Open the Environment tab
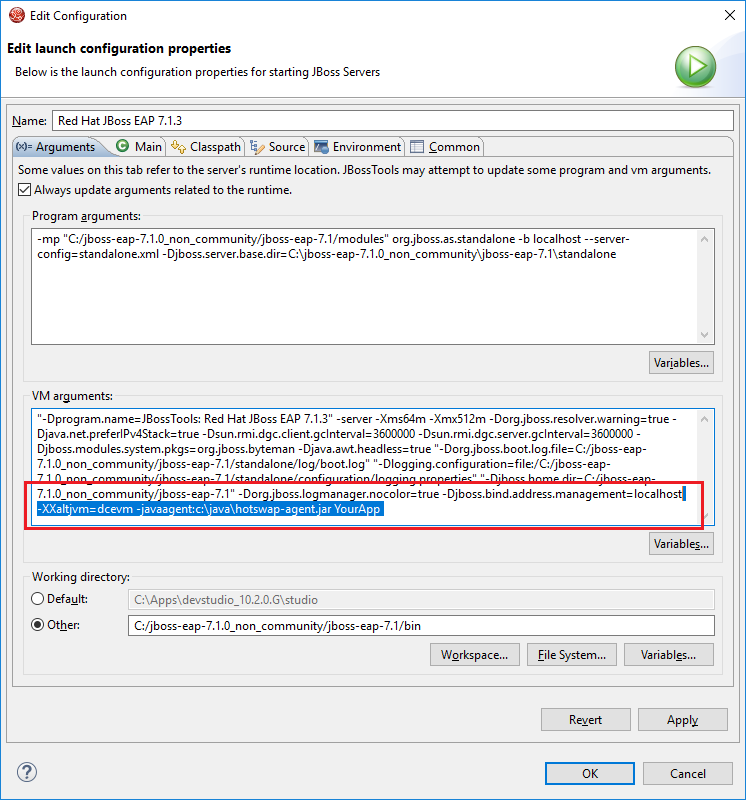 click(x=357, y=147)
